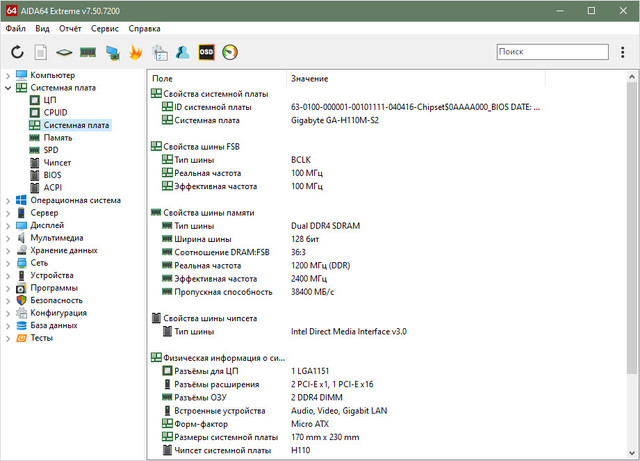Click the scrollbar up arrow
Image resolution: width=640 pixels, height=461 pixels.
click(x=631, y=77)
